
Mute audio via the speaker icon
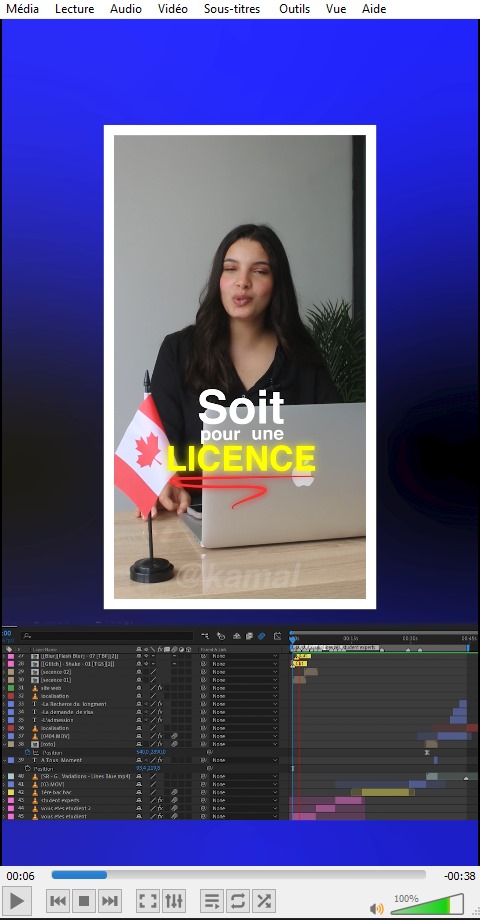(377, 908)
